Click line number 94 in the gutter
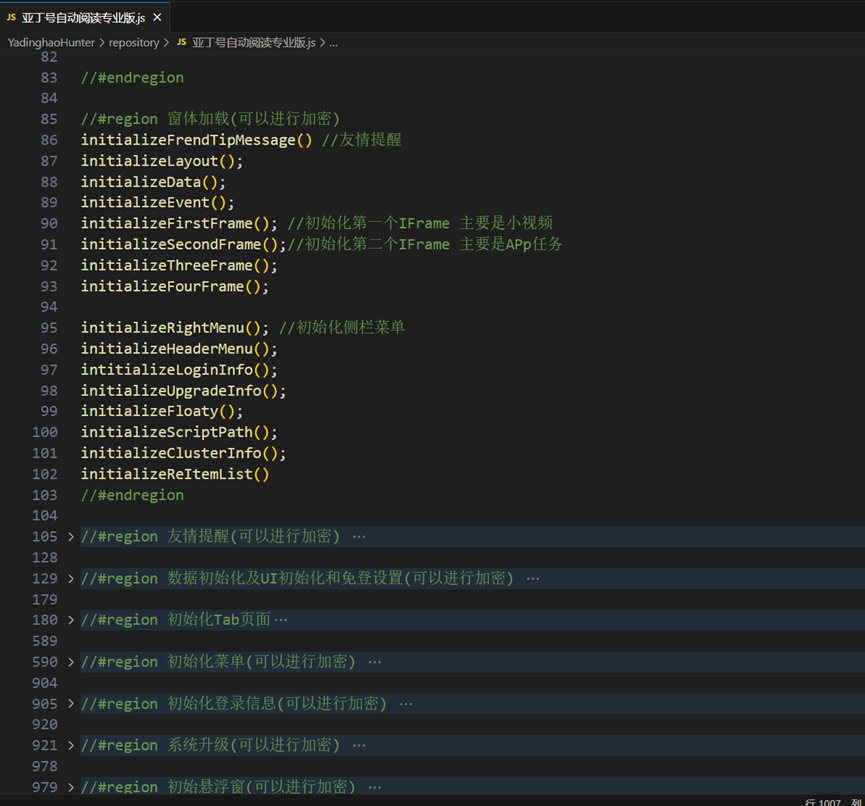Viewport: 865px width, 806px height. tap(49, 307)
